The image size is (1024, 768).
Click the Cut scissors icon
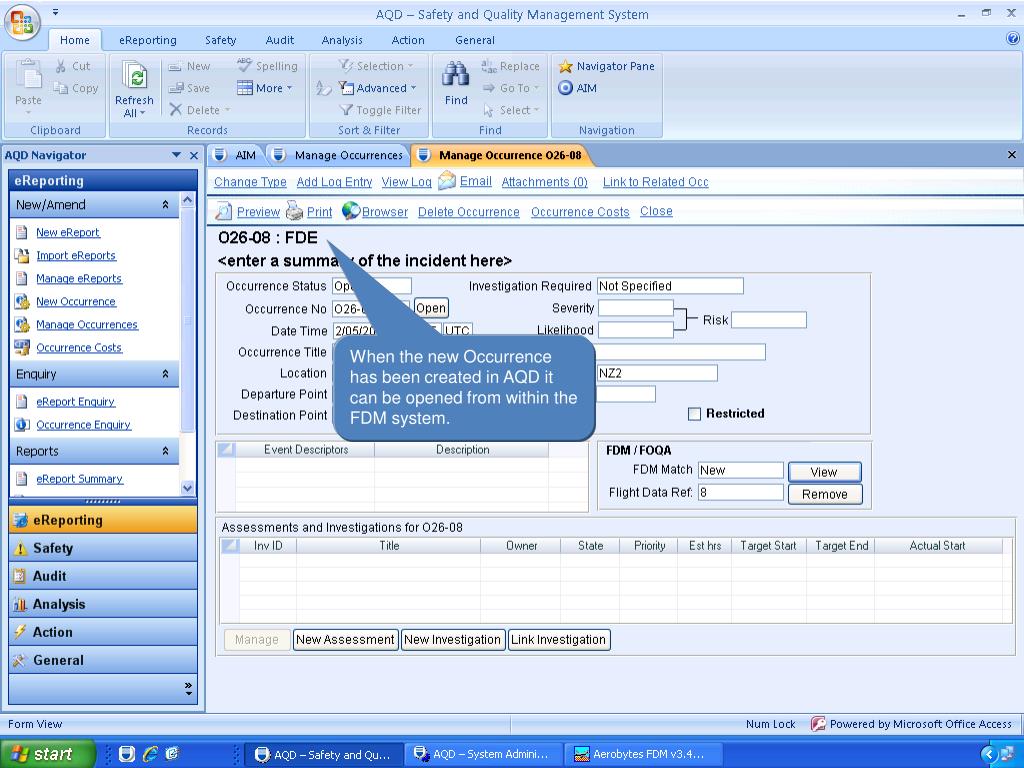[61, 67]
